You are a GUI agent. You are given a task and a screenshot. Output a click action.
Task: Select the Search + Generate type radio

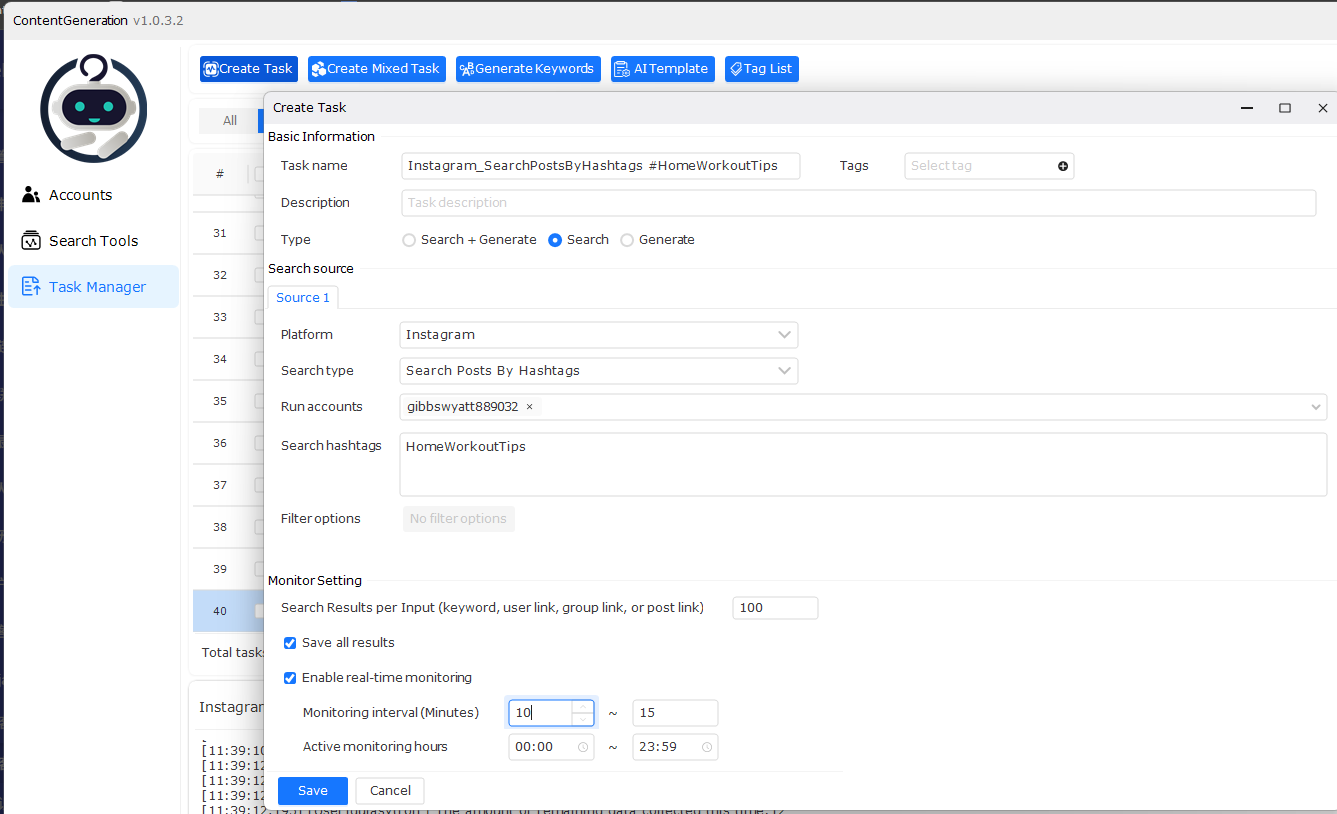pyautogui.click(x=409, y=240)
